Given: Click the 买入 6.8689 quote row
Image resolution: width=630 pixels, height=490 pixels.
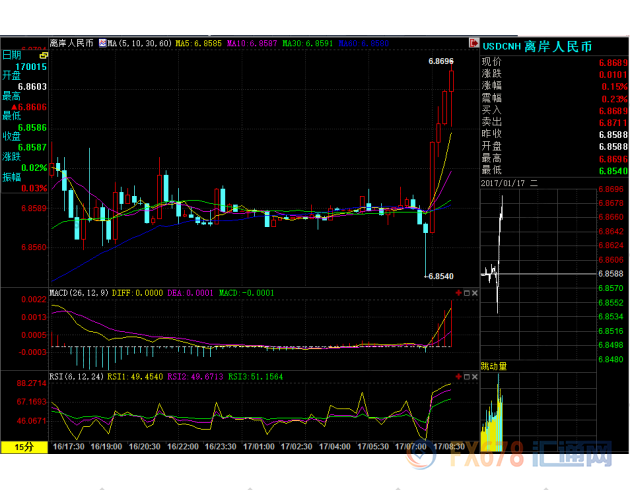Looking at the screenshot, I should point(554,110).
